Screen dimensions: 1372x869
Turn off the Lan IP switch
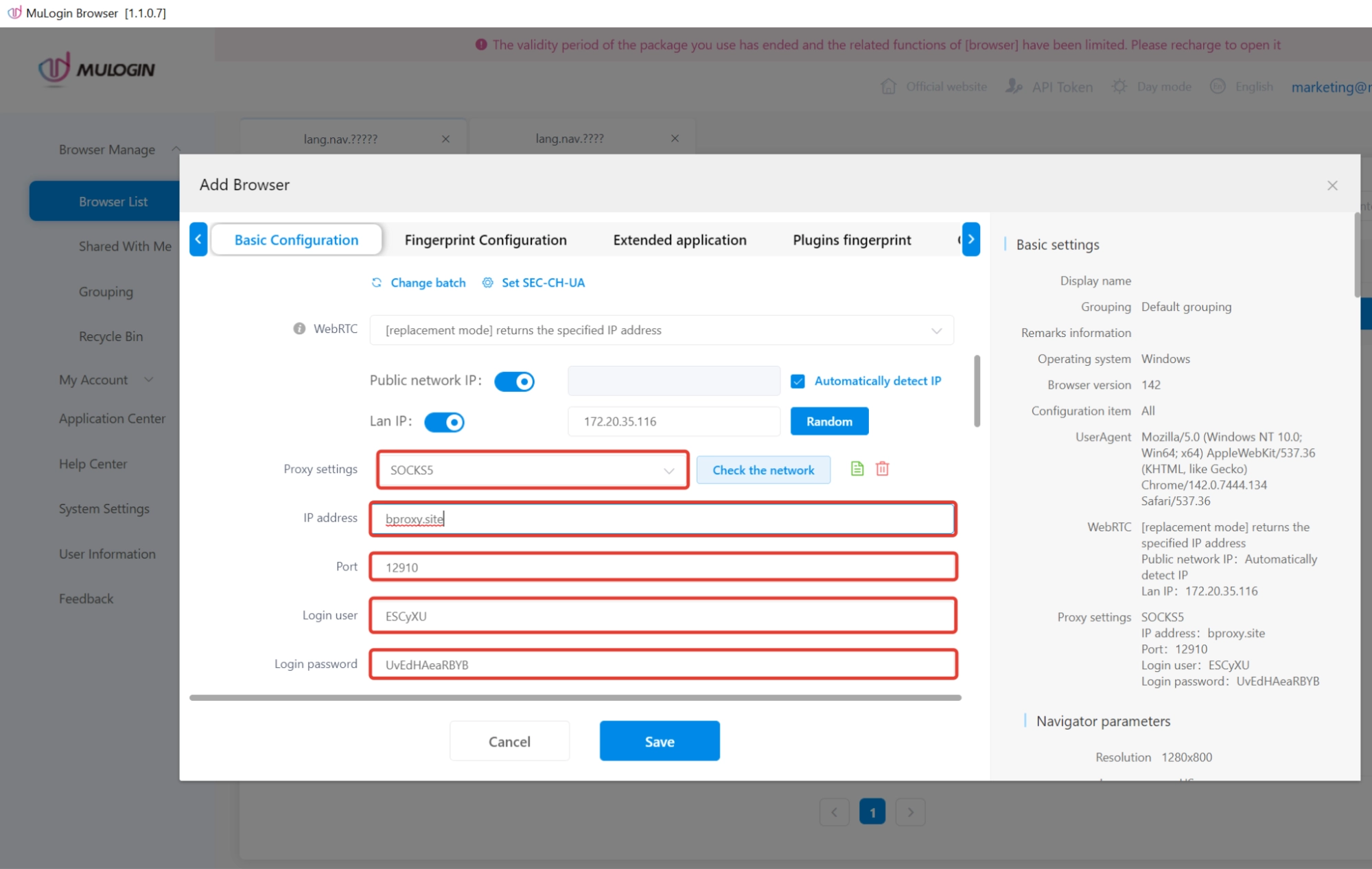coord(444,421)
